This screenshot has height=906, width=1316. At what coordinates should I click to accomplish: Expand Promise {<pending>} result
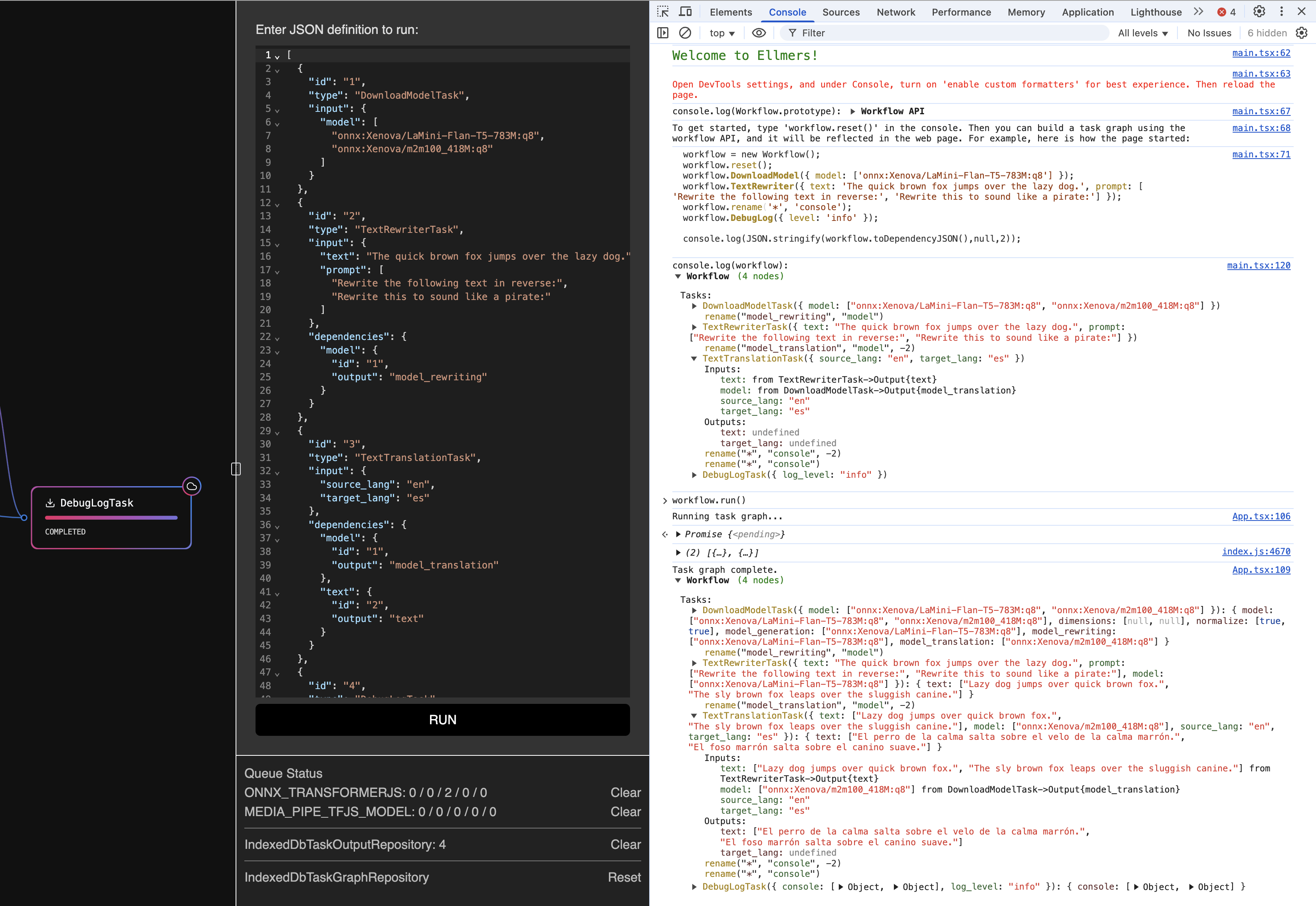(x=678, y=534)
